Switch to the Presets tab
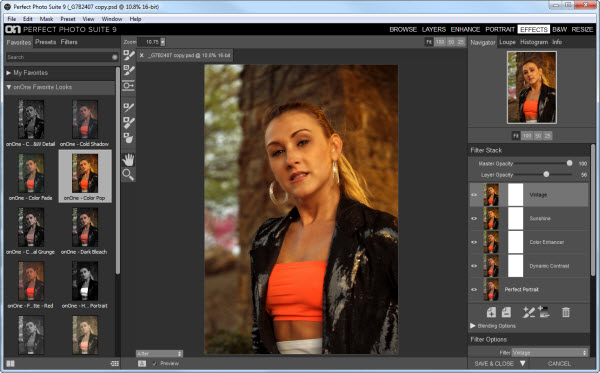 pos(46,42)
